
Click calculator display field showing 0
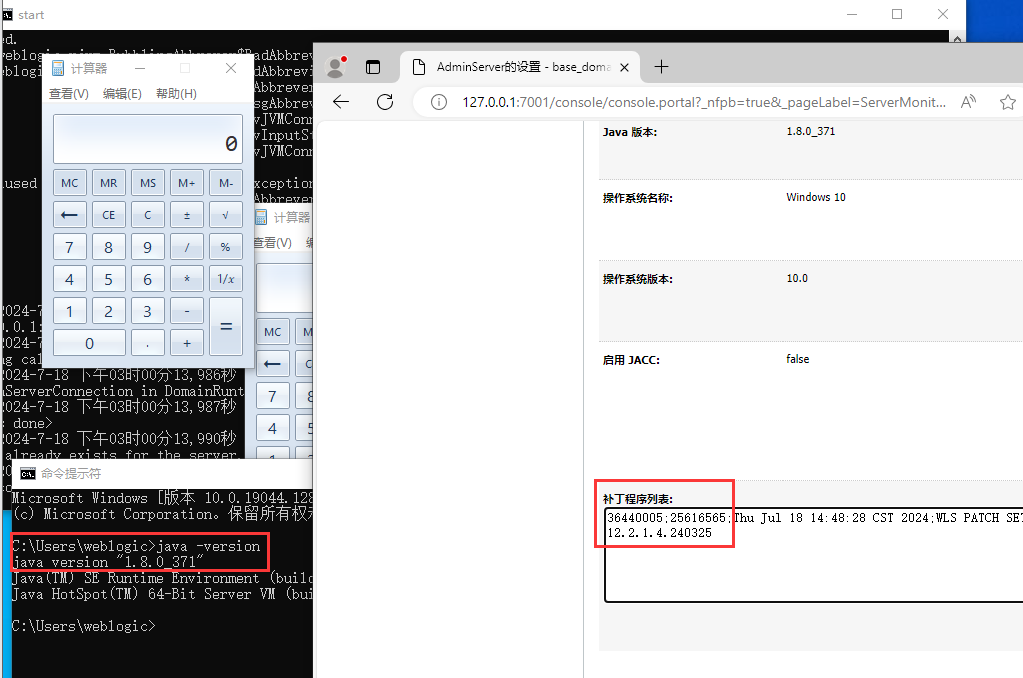click(148, 139)
